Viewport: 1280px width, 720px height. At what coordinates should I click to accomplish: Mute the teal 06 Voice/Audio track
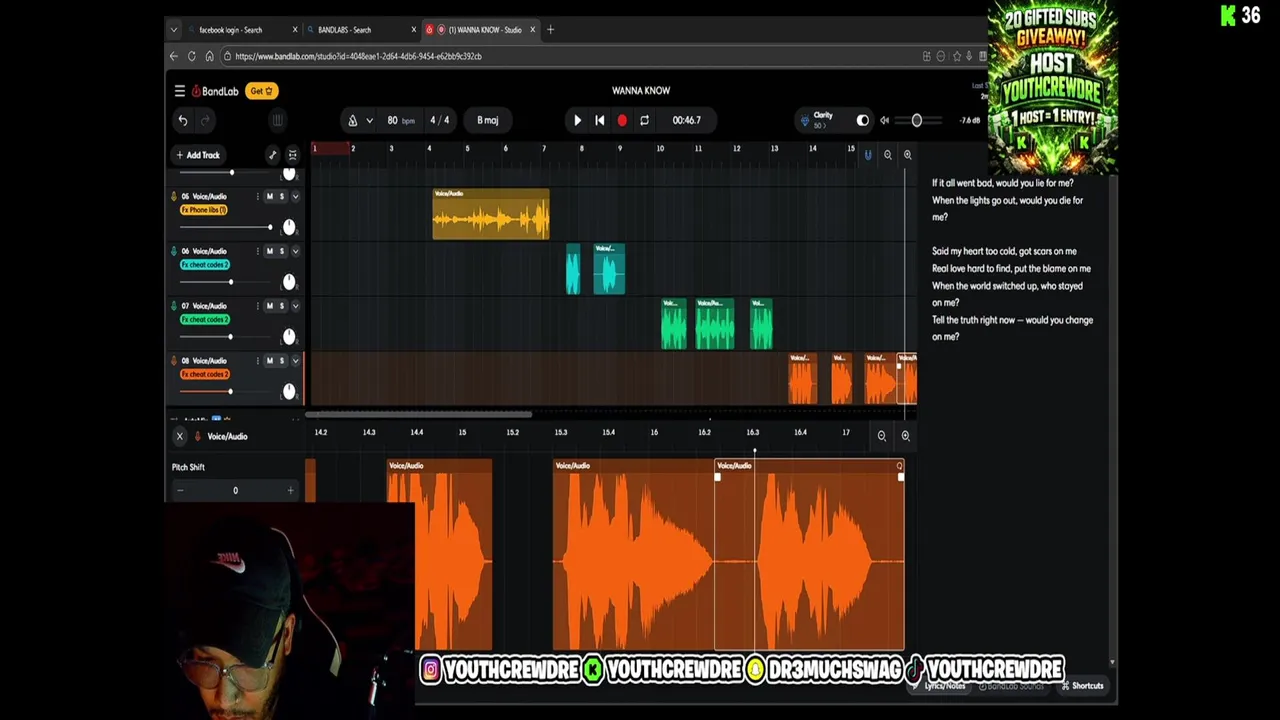tap(269, 251)
